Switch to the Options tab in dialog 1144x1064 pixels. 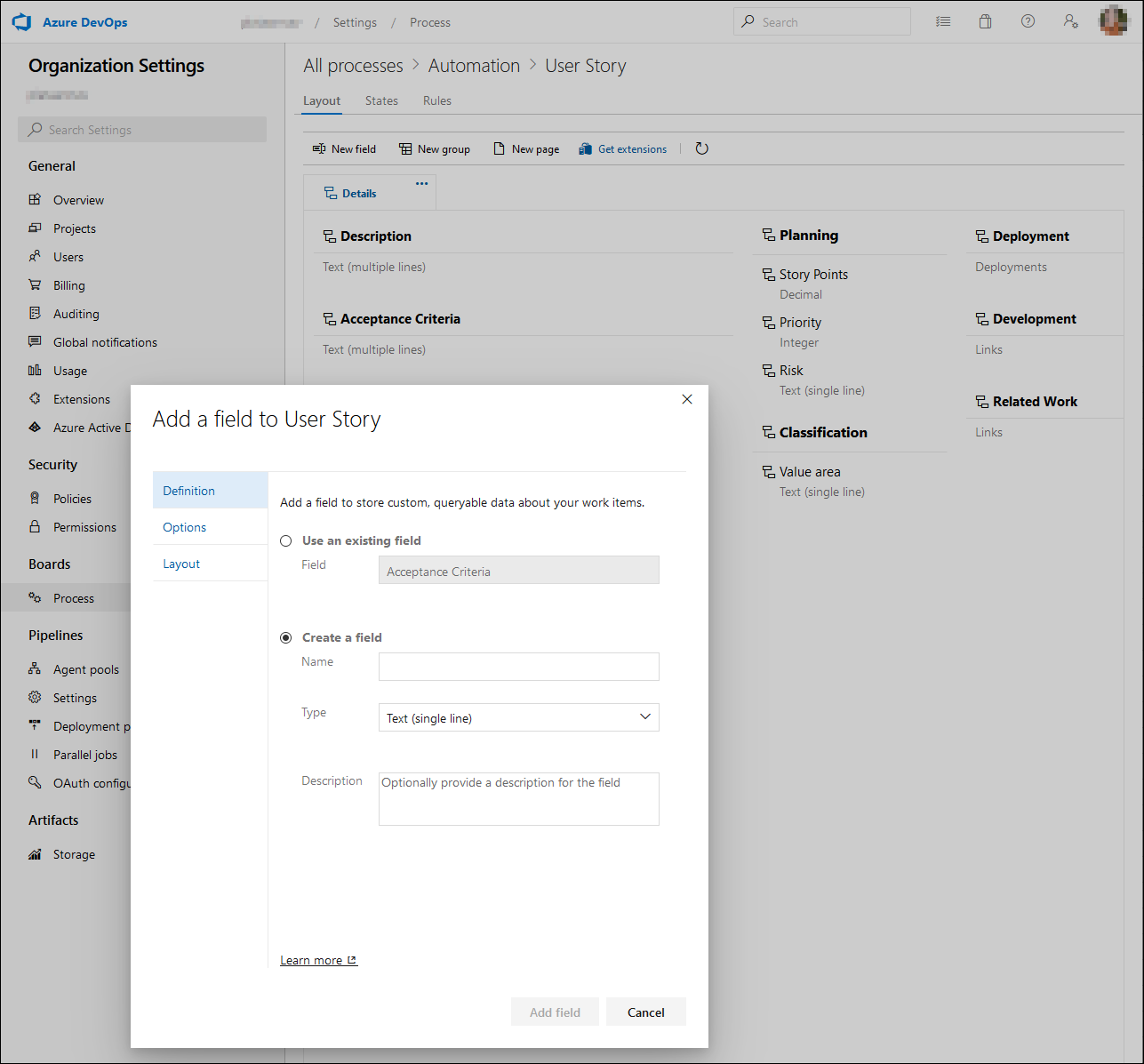211,527
